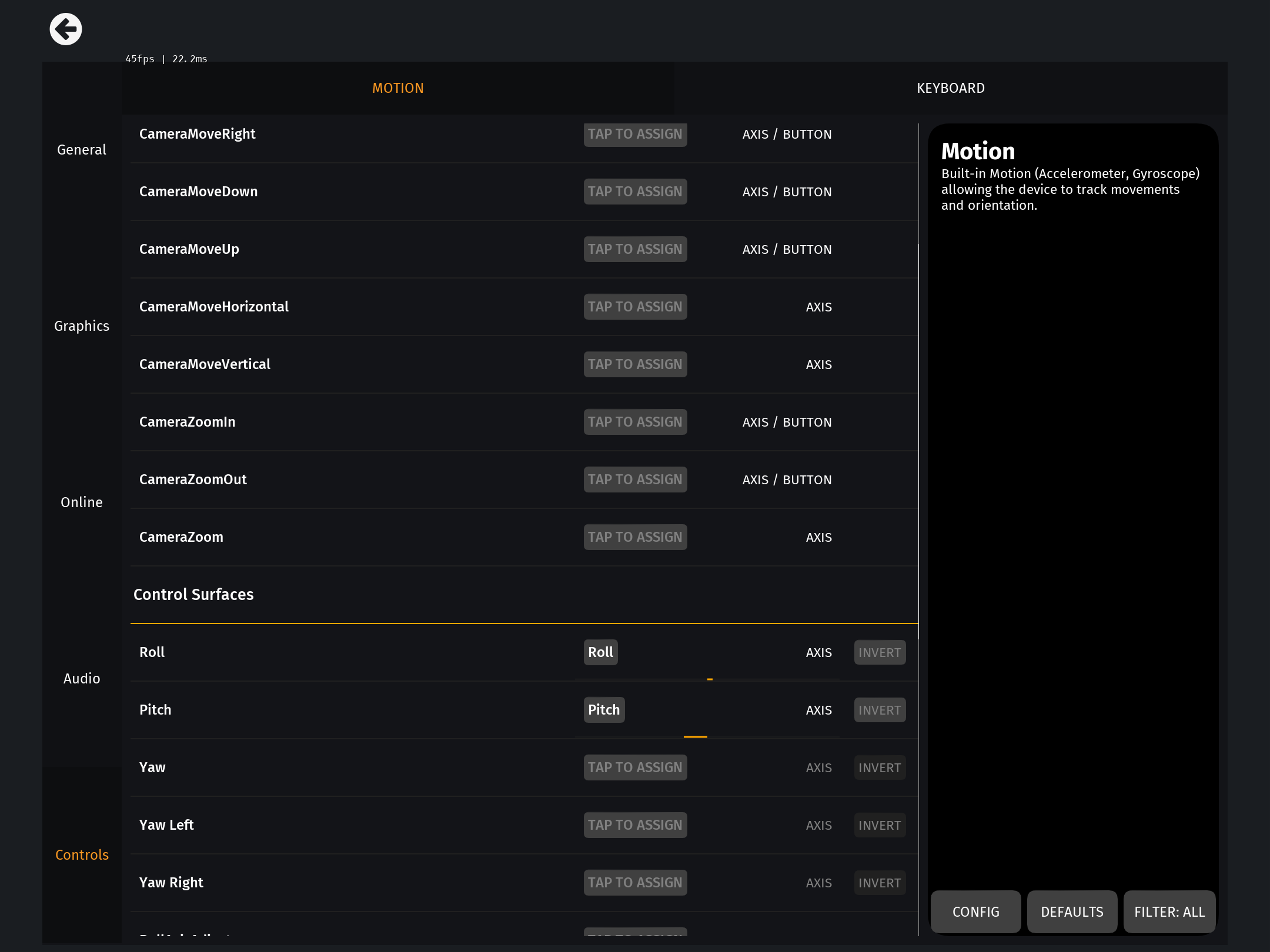Viewport: 1270px width, 952px height.
Task: Tap to assign CameraMoveHorizontal input
Action: click(x=635, y=307)
